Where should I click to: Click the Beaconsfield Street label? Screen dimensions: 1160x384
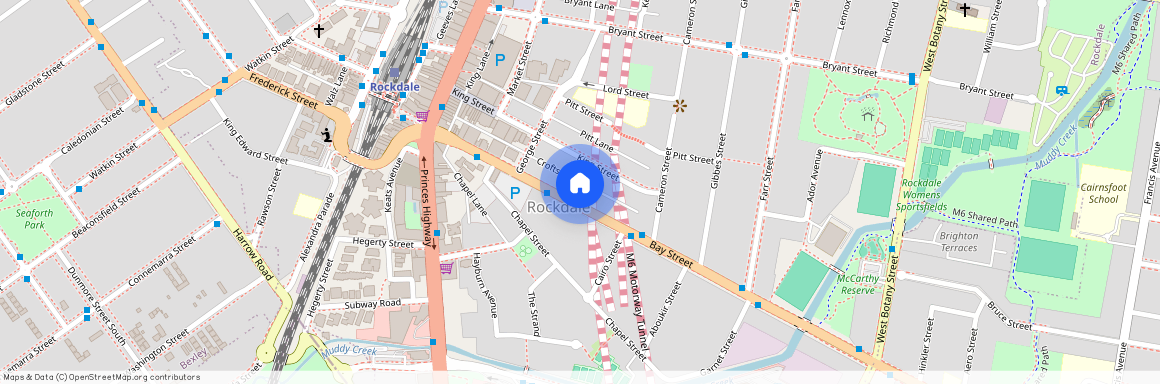pyautogui.click(x=106, y=214)
